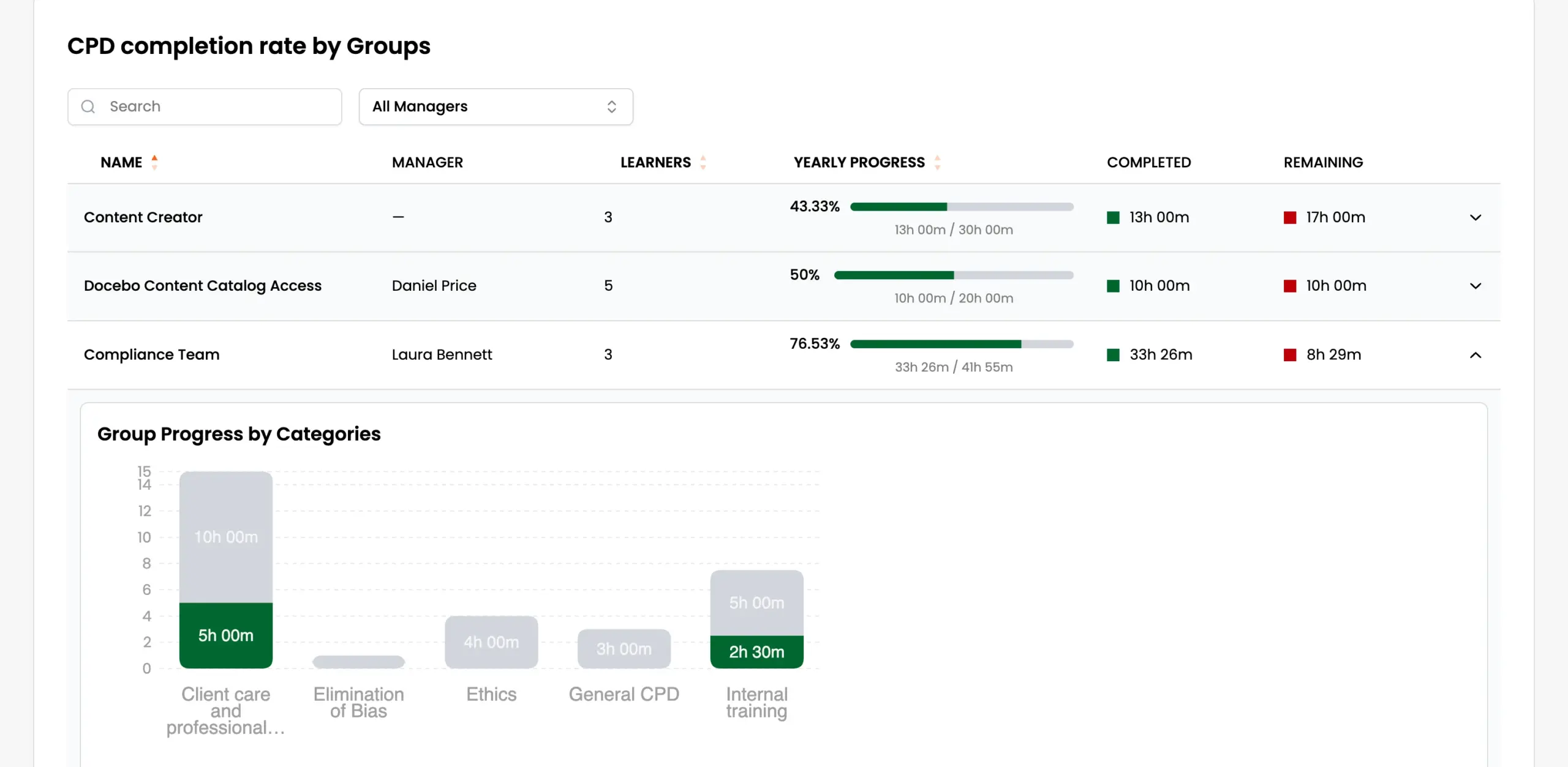Click green 5h 00m Client care bar
Image resolution: width=1568 pixels, height=767 pixels.
pyautogui.click(x=225, y=635)
